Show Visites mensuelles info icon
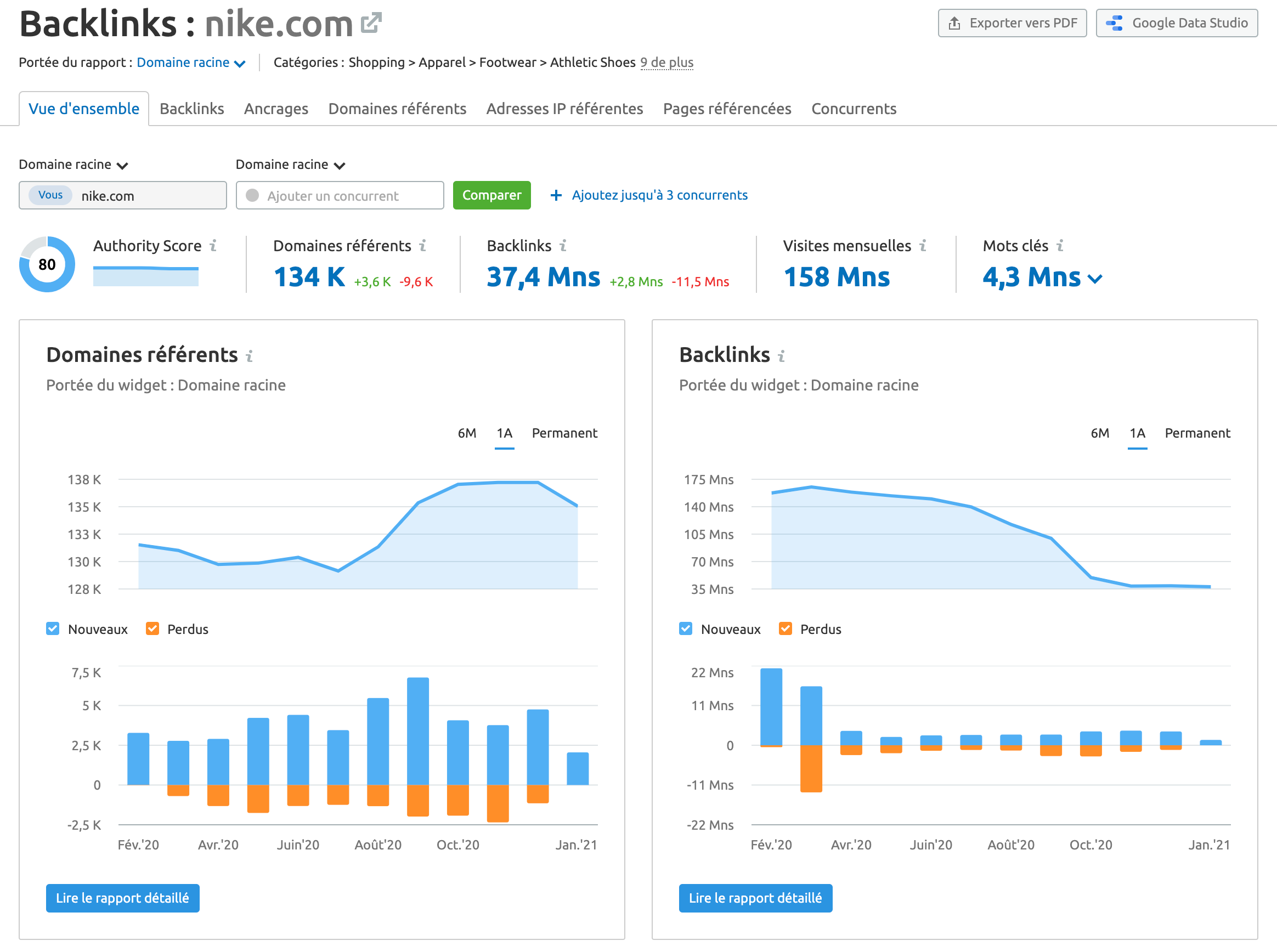This screenshot has height=952, width=1277. [923, 246]
